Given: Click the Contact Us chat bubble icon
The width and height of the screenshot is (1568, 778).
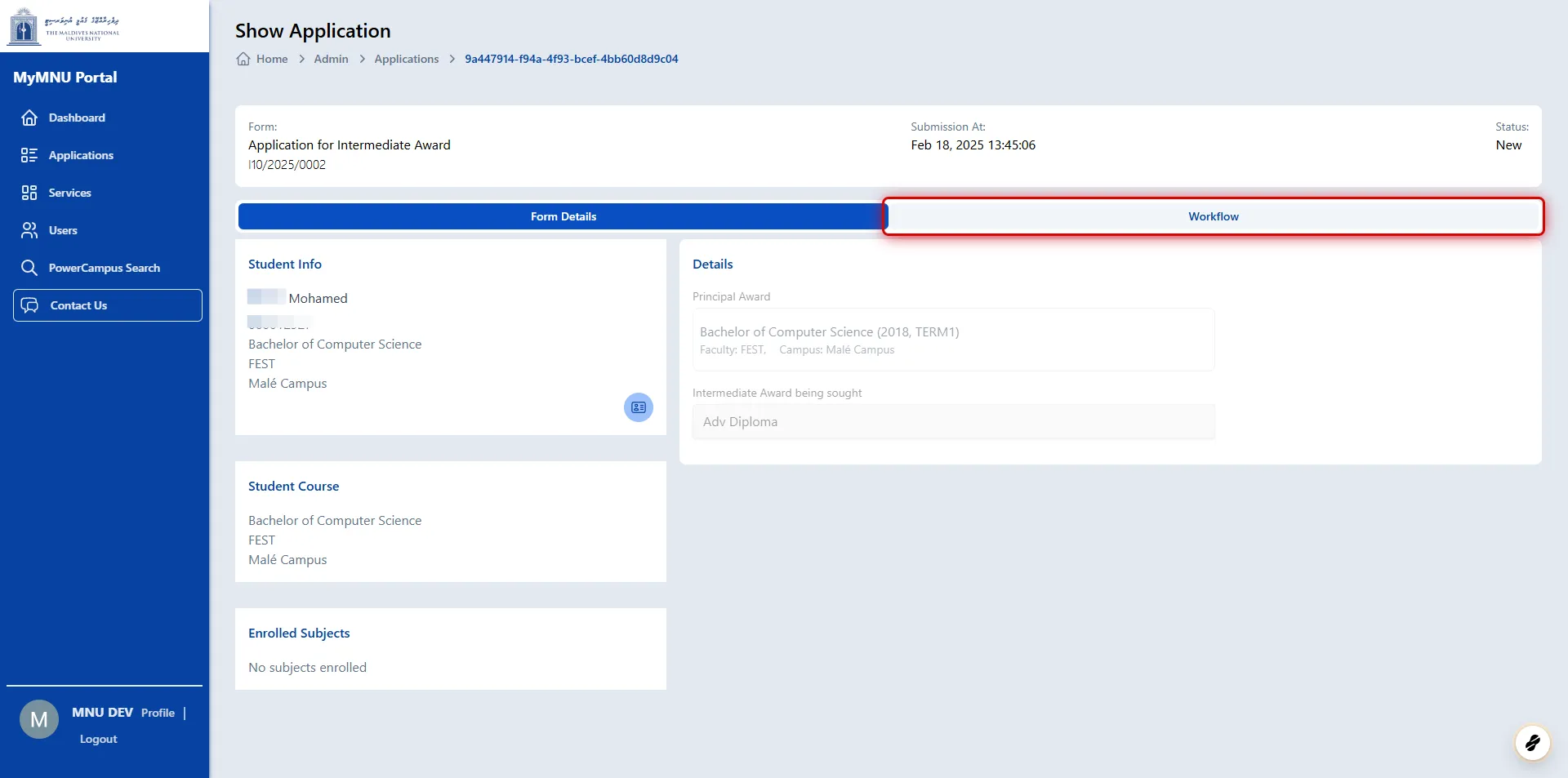Looking at the screenshot, I should 30,305.
